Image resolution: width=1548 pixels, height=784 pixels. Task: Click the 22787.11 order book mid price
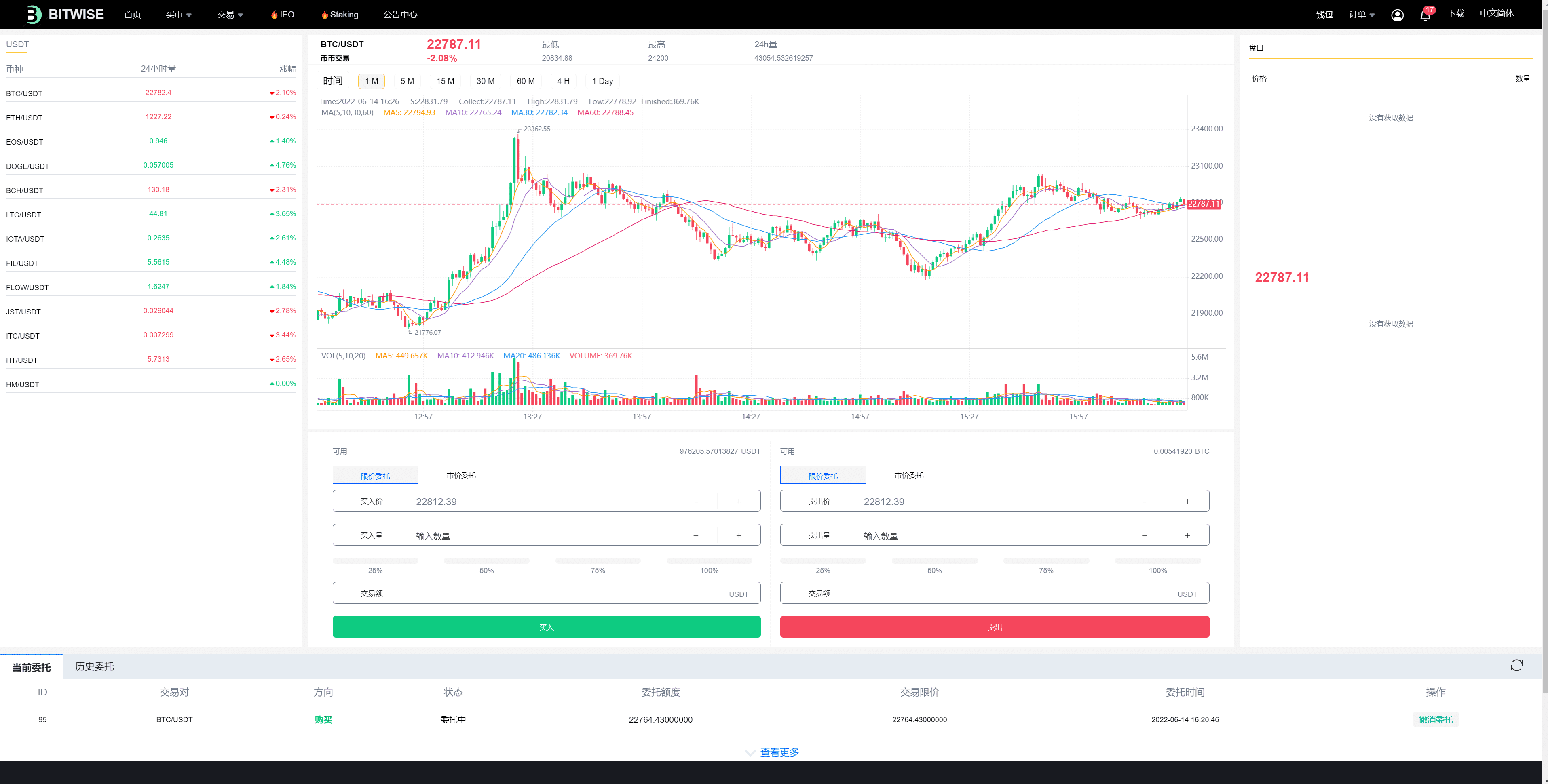[1281, 278]
